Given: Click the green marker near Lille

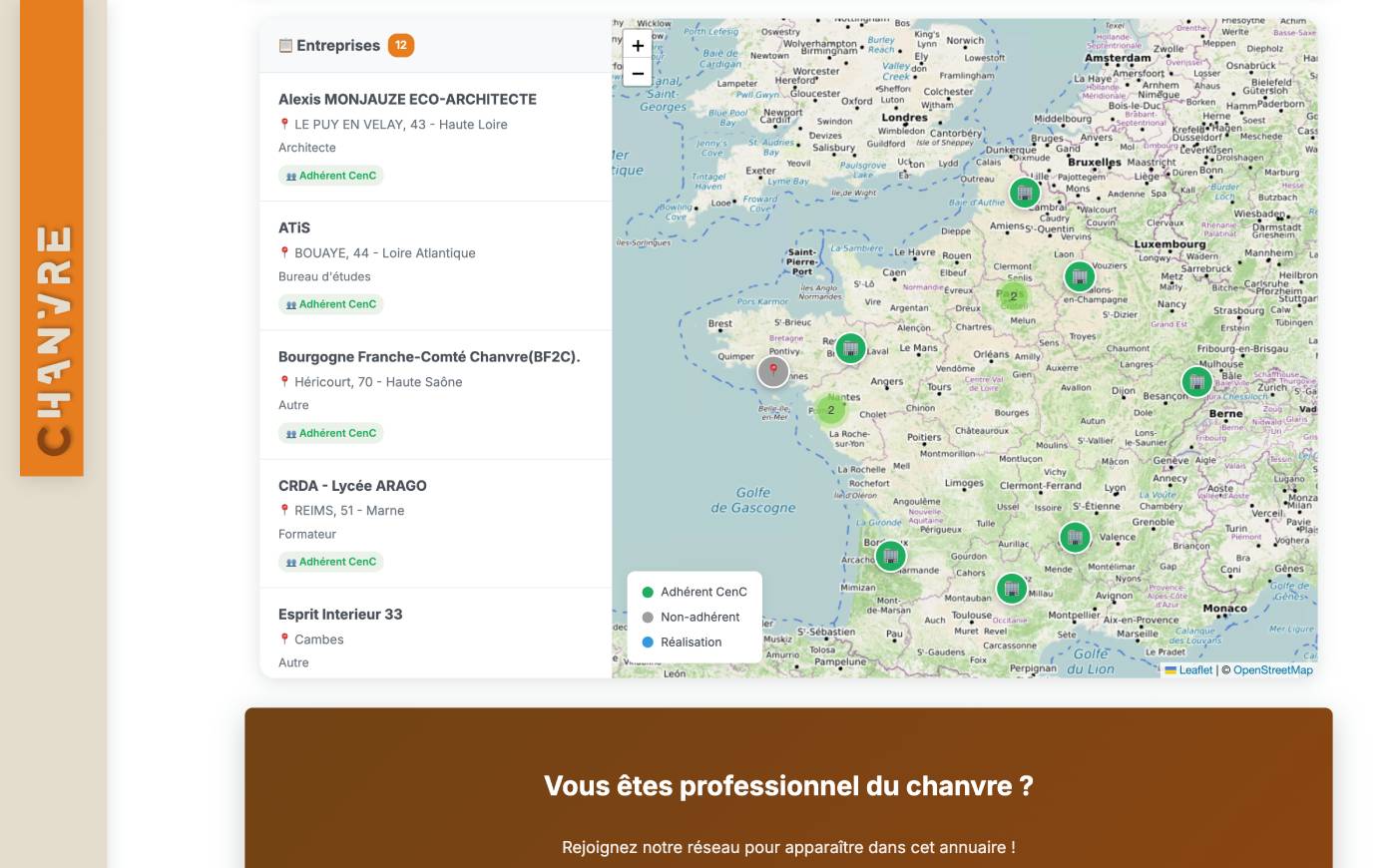Looking at the screenshot, I should click(1026, 192).
